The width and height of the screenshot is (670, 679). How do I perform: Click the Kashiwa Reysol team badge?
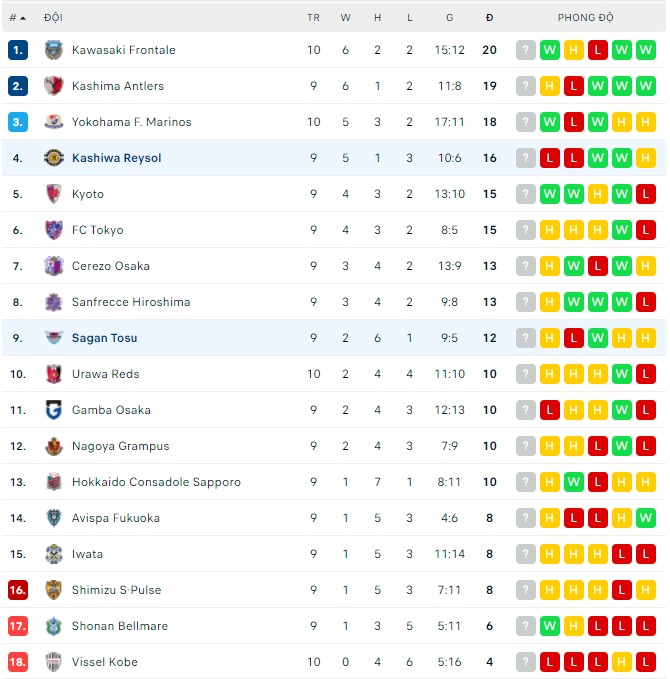click(x=54, y=158)
